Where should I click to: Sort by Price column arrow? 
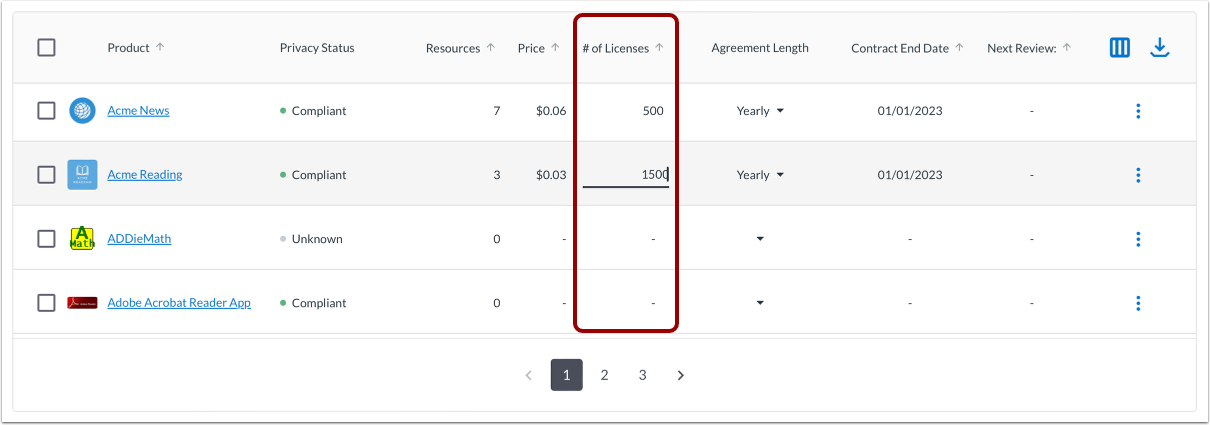tap(555, 48)
